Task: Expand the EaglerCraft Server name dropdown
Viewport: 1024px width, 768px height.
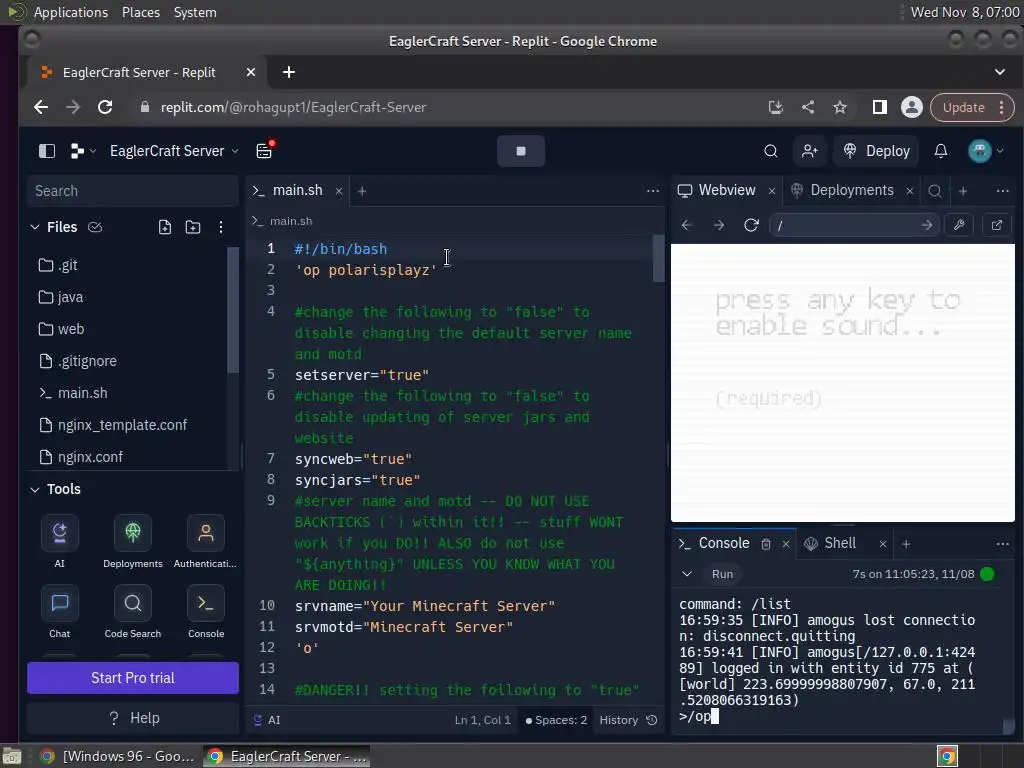Action: pyautogui.click(x=174, y=151)
